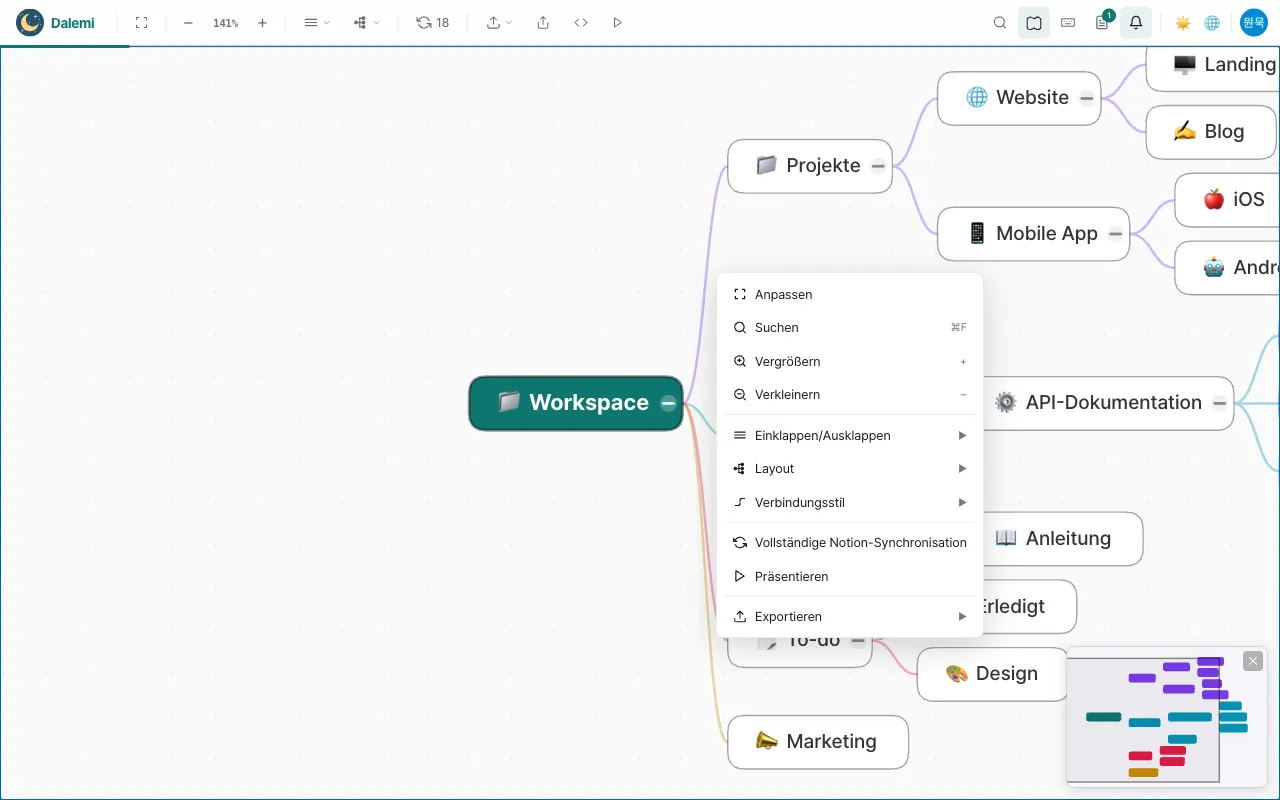Click the share upload icon

pos(543,22)
